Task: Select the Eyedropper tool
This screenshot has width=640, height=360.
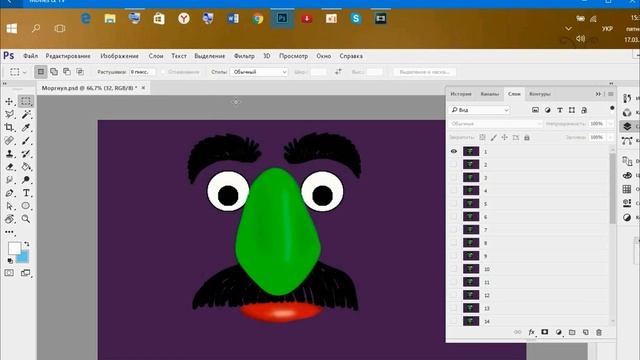Action: click(26, 127)
